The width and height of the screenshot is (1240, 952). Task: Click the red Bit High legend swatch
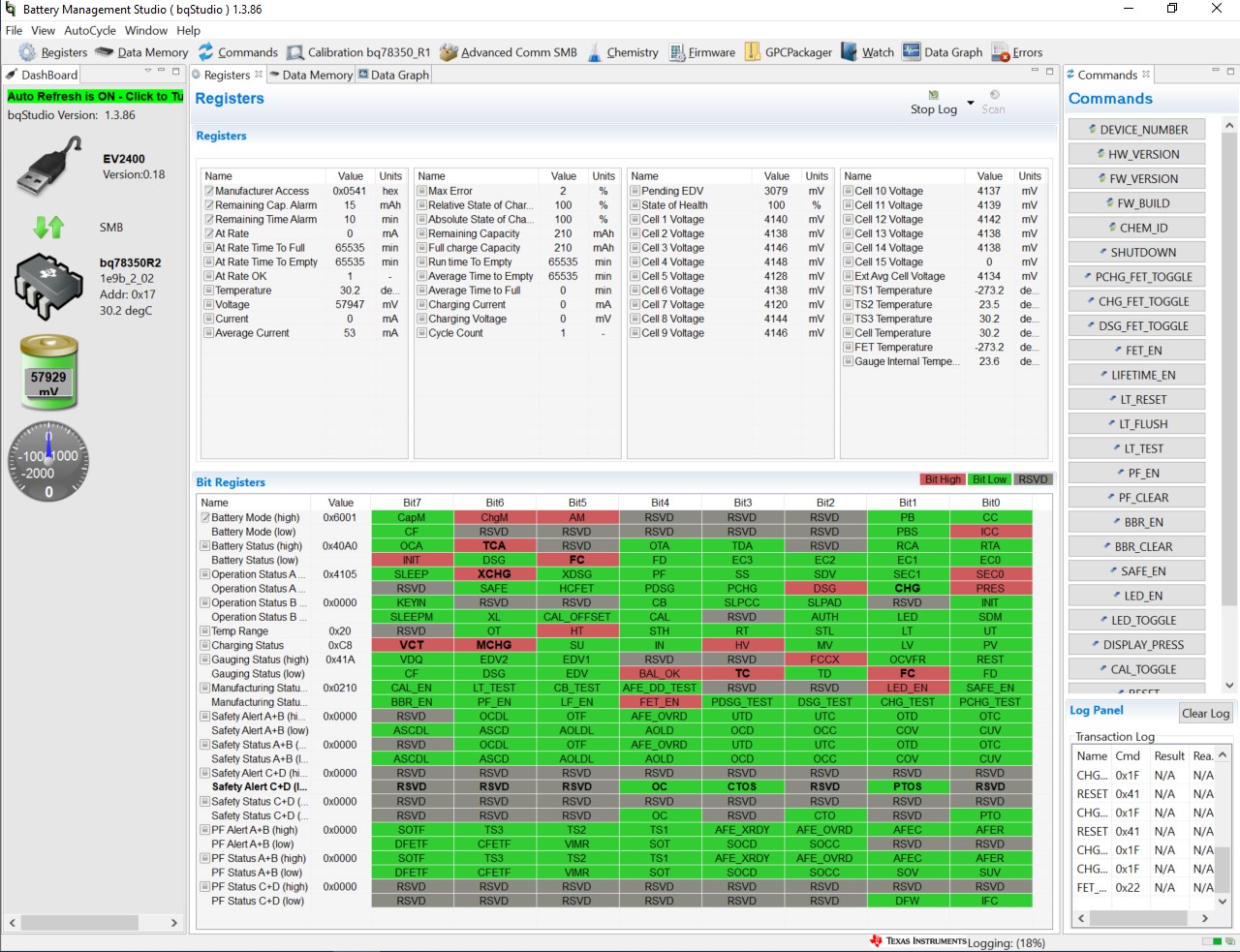pos(943,479)
